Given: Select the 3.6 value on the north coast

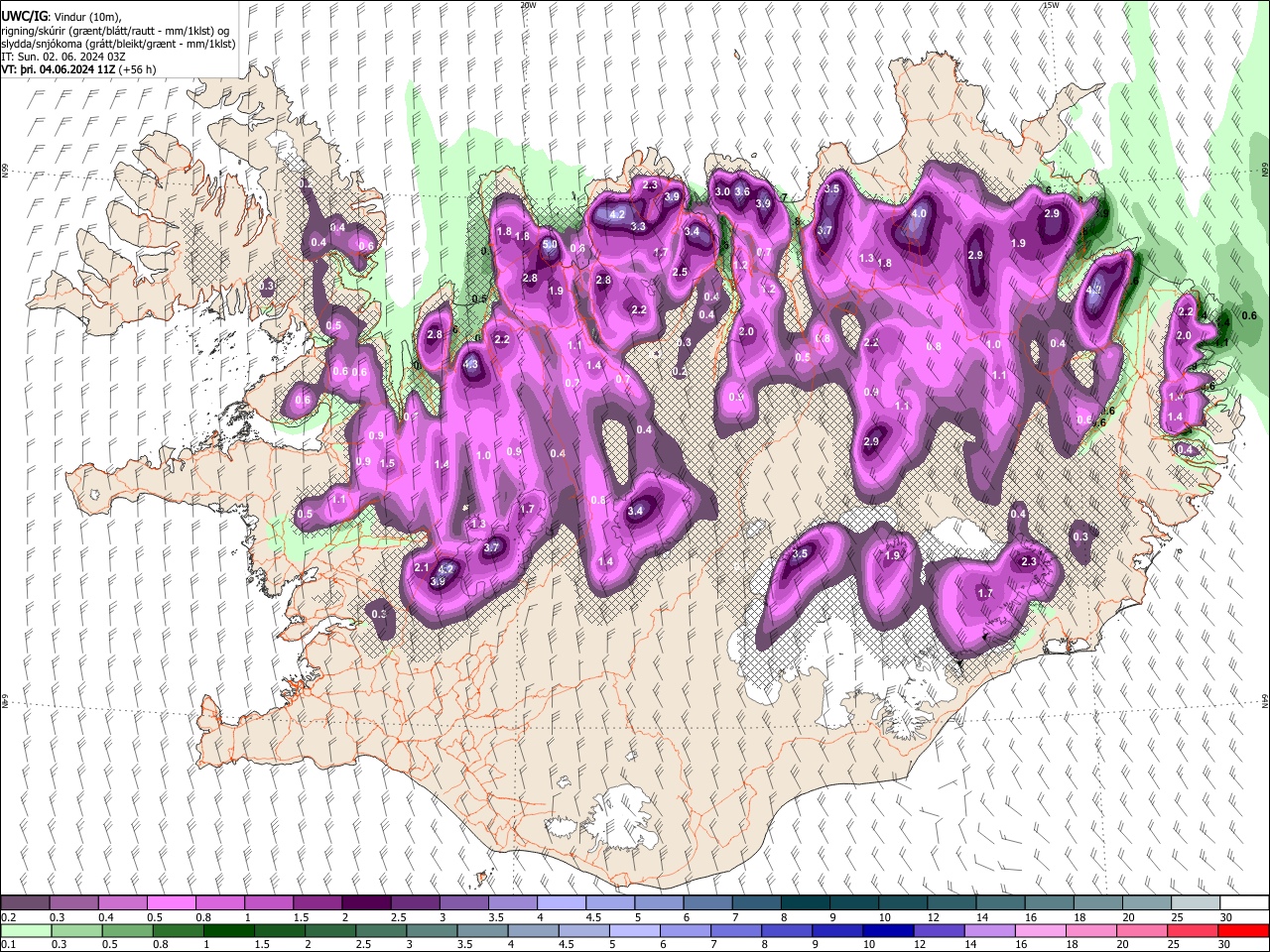Looking at the screenshot, I should (x=742, y=192).
